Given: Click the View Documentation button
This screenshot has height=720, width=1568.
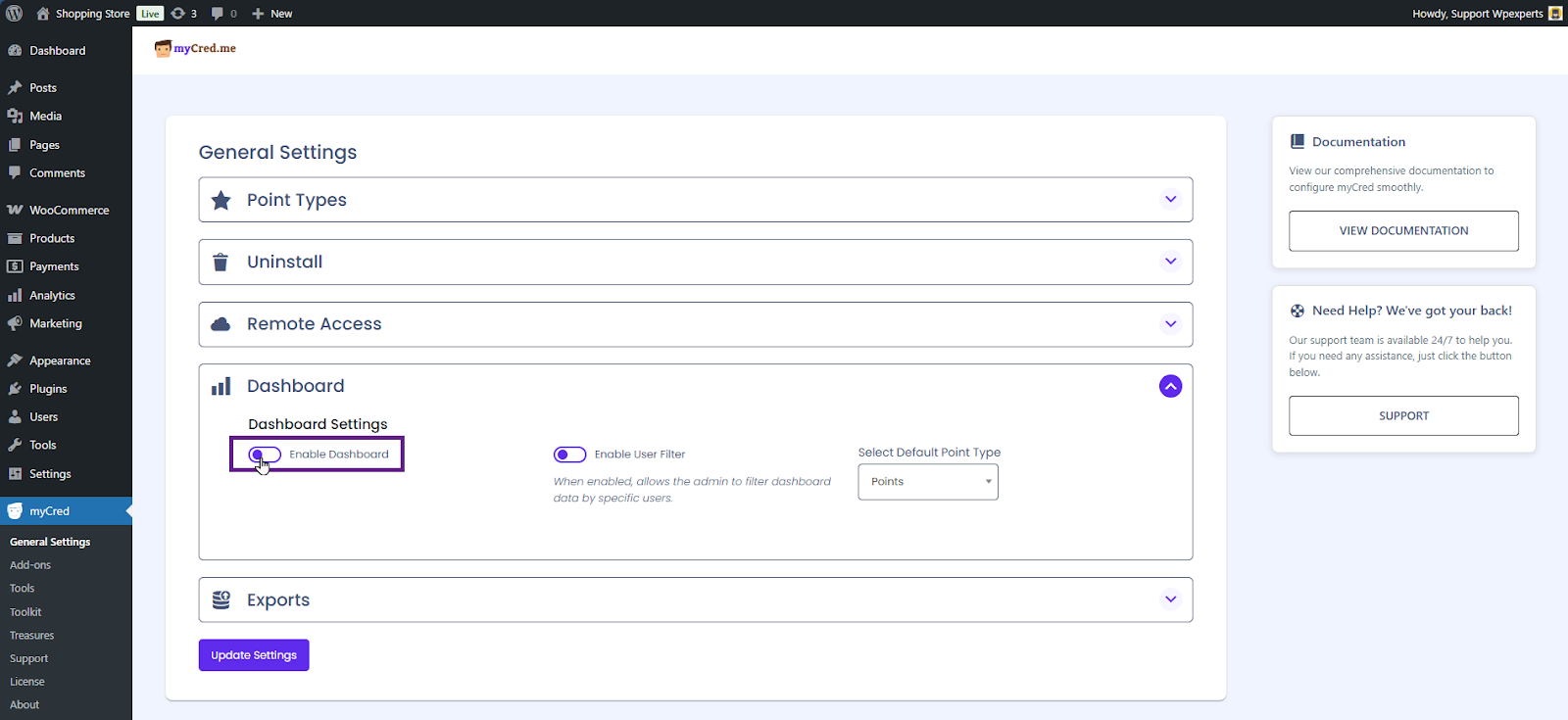Looking at the screenshot, I should click(x=1403, y=231).
